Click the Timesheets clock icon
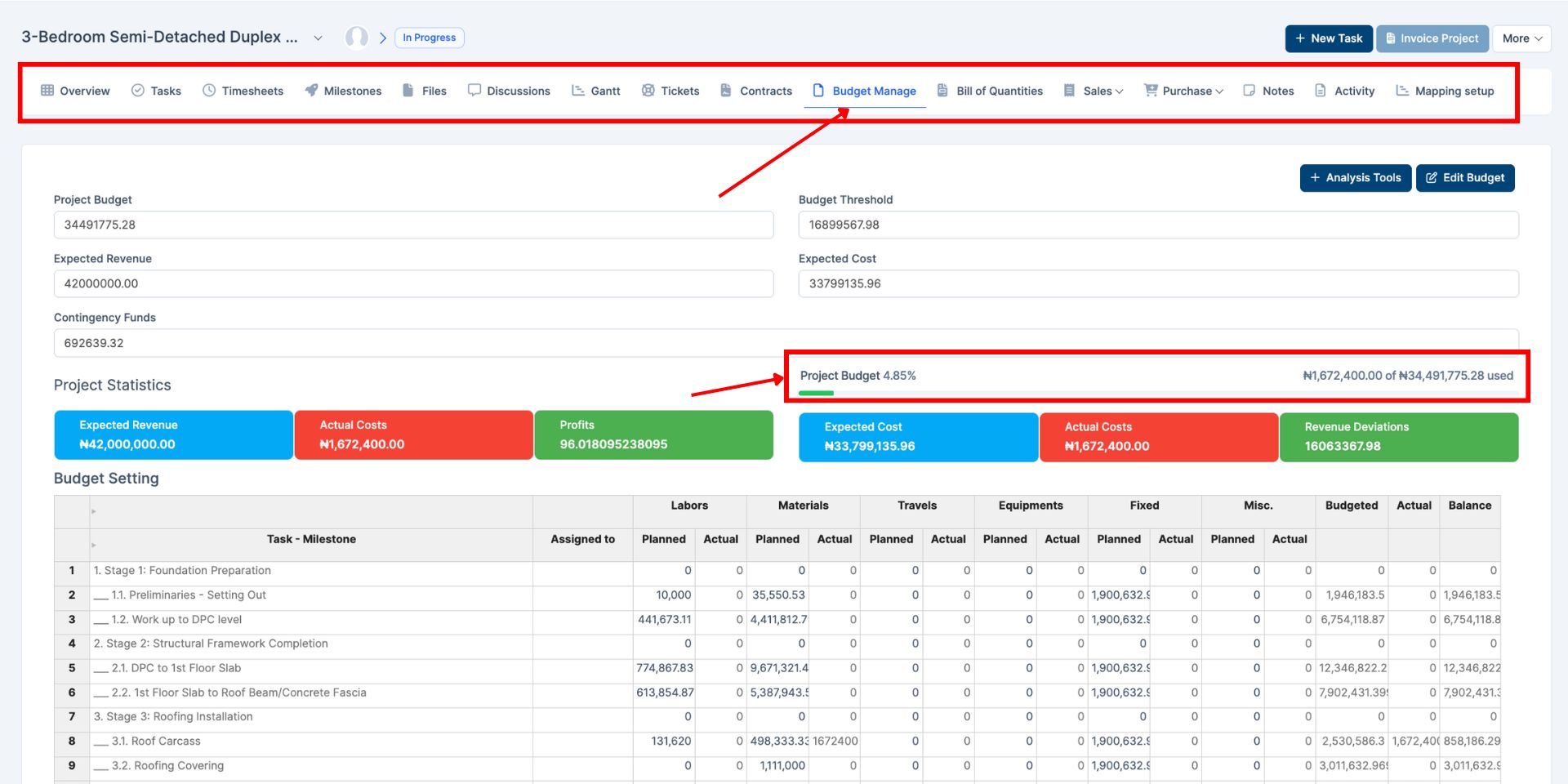Image resolution: width=1568 pixels, height=784 pixels. click(209, 91)
